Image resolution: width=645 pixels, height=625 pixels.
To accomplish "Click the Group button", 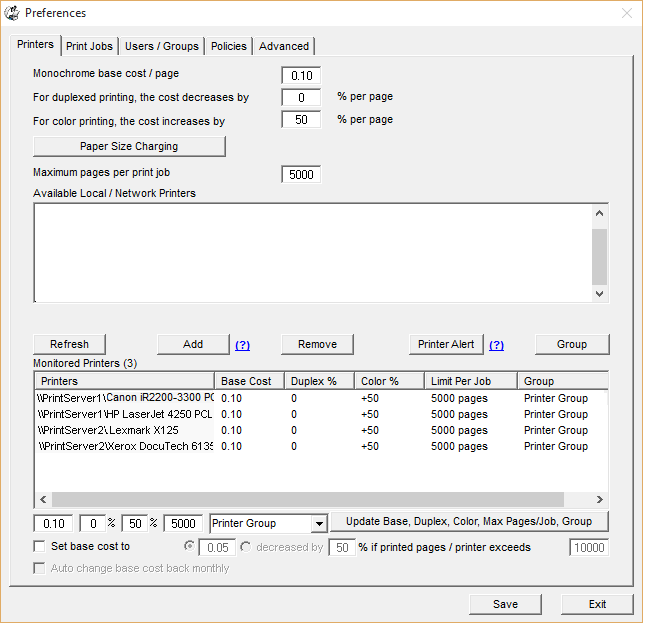I will pos(572,344).
